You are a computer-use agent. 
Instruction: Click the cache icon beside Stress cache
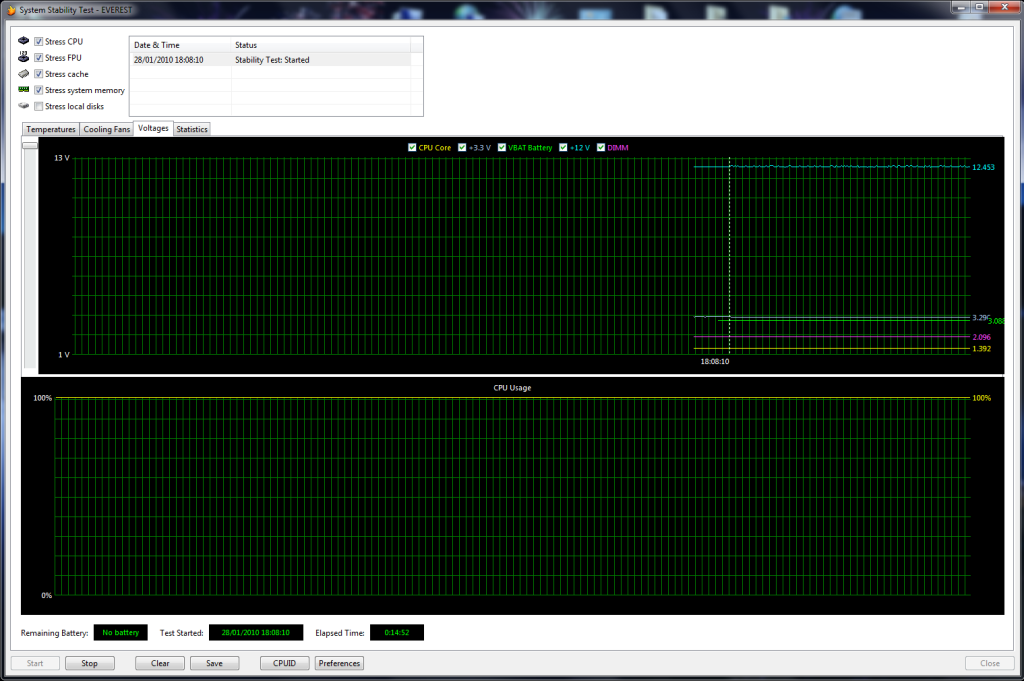pyautogui.click(x=23, y=74)
